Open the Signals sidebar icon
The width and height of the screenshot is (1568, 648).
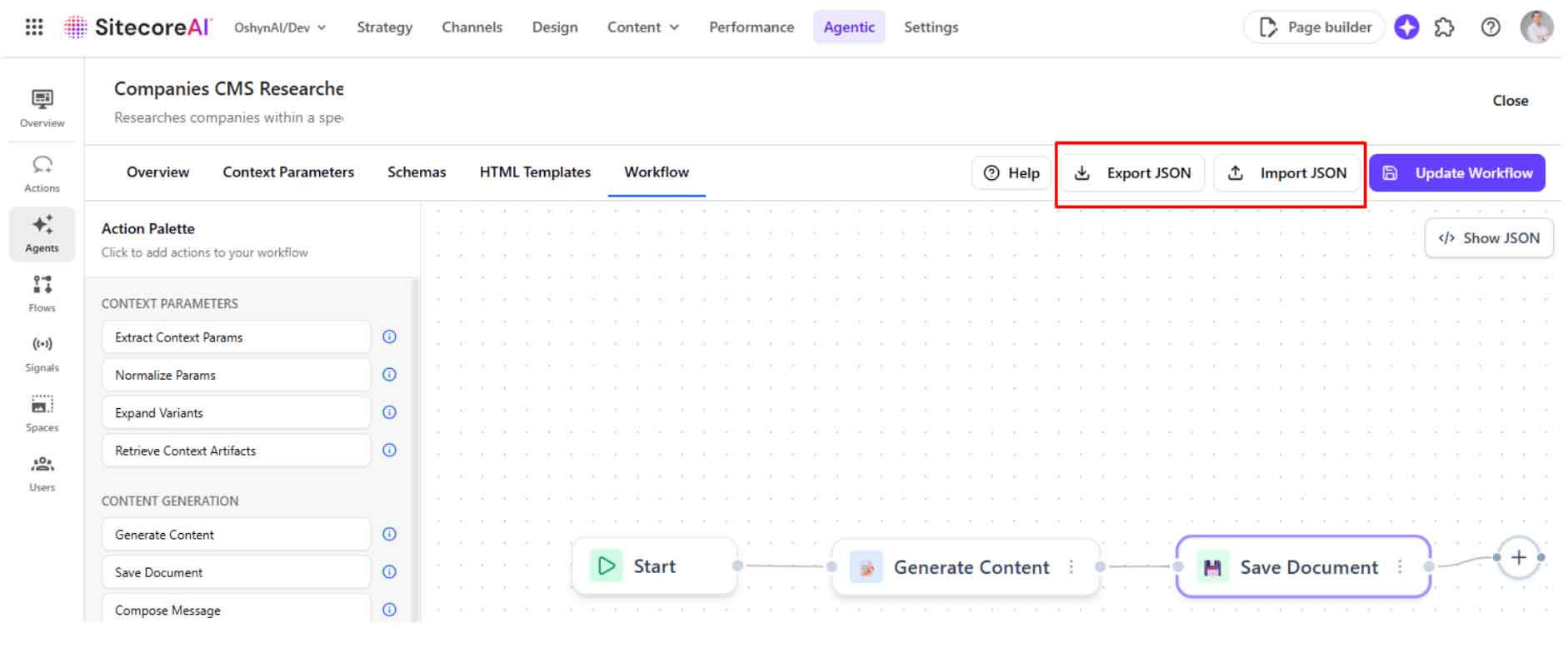(42, 354)
